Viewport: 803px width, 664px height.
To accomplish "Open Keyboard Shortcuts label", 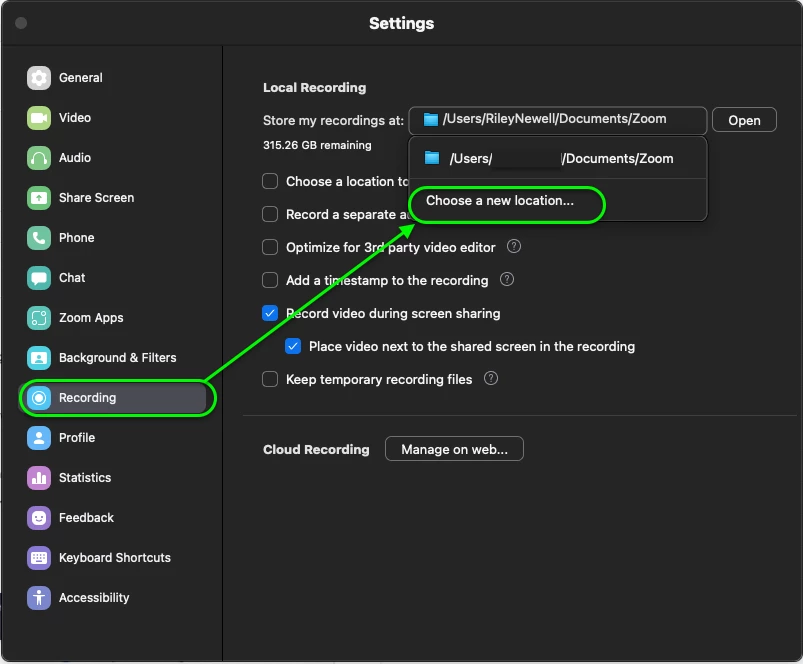I will point(115,558).
